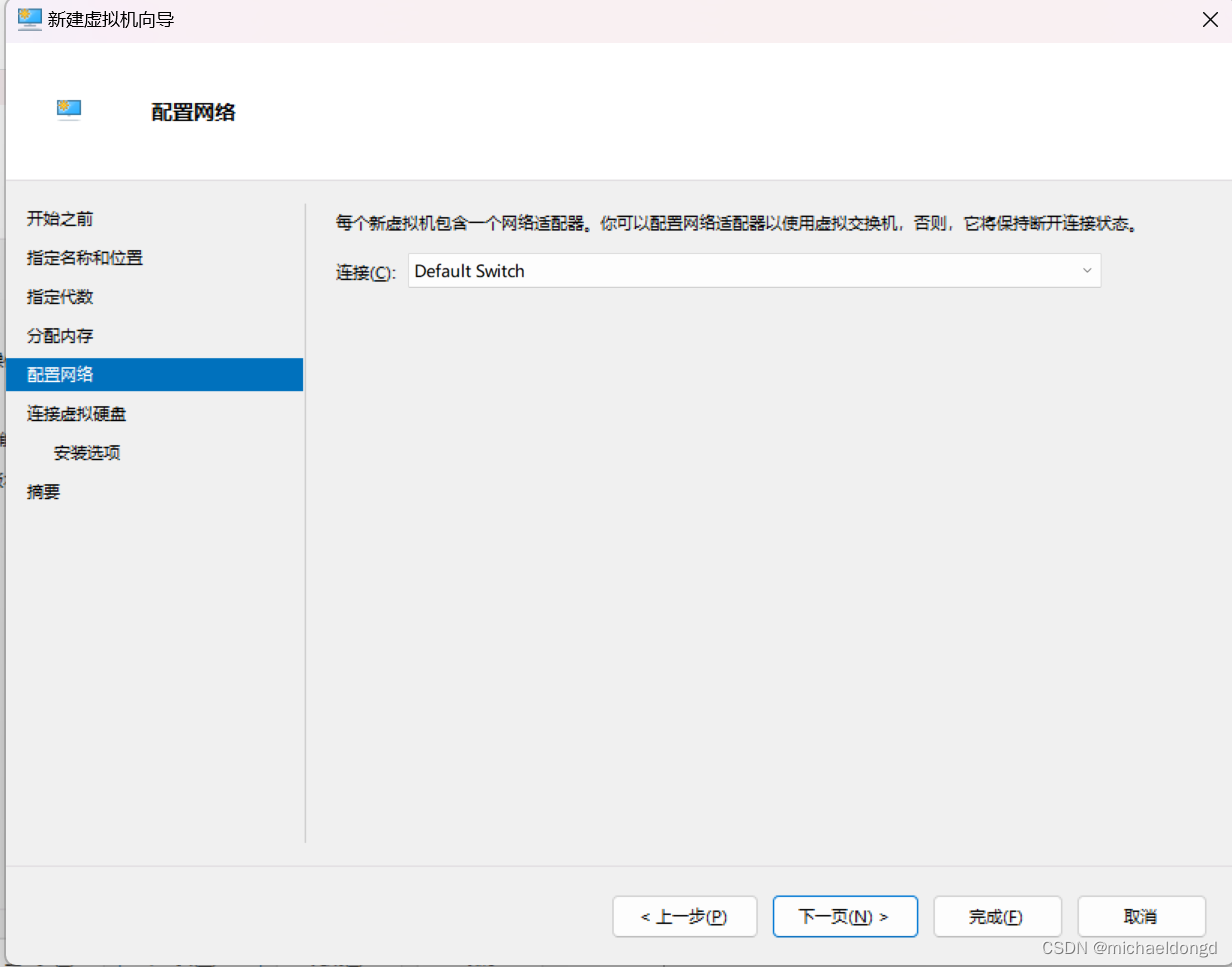Click the wizard icon in the title bar
Image resolution: width=1232 pixels, height=967 pixels.
[30, 19]
